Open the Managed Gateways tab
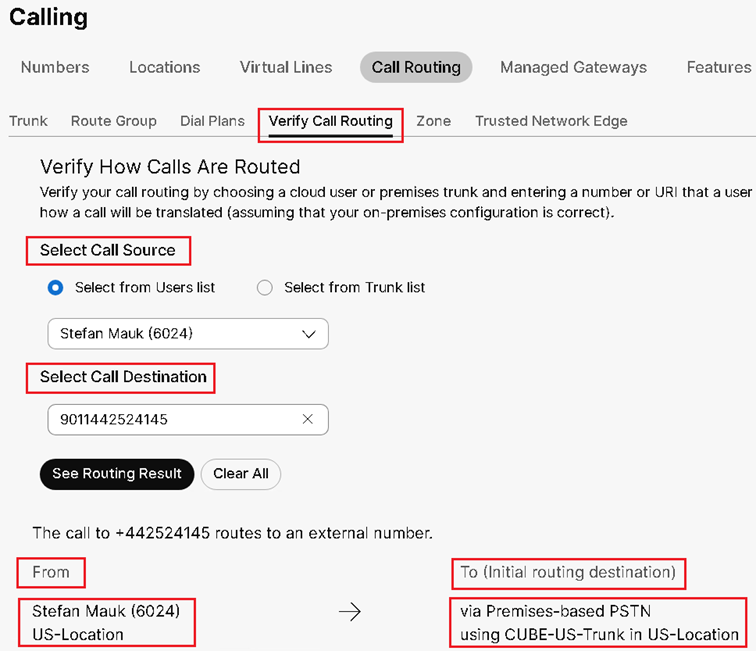 click(573, 67)
